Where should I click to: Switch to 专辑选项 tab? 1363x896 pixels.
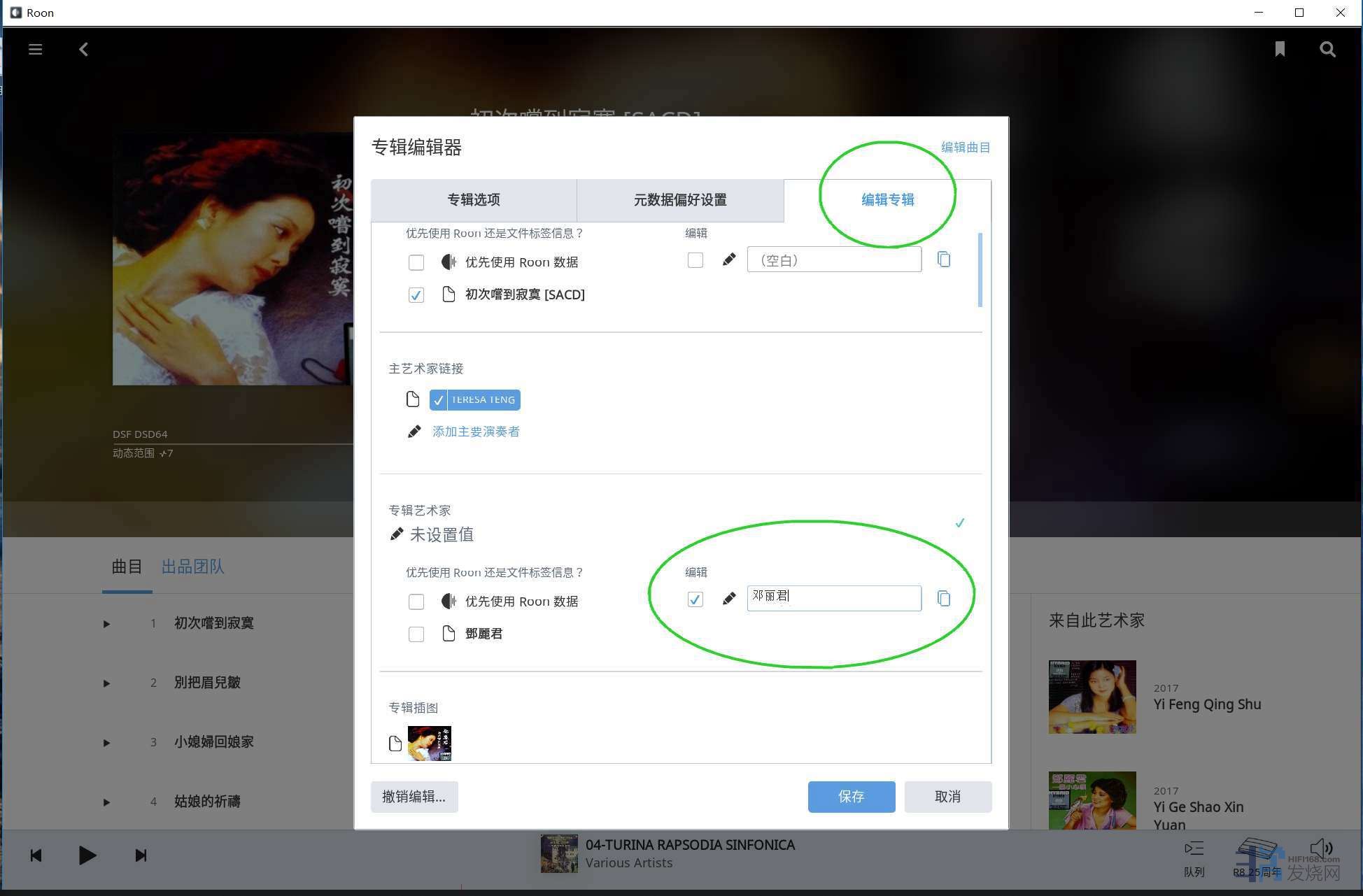point(474,200)
